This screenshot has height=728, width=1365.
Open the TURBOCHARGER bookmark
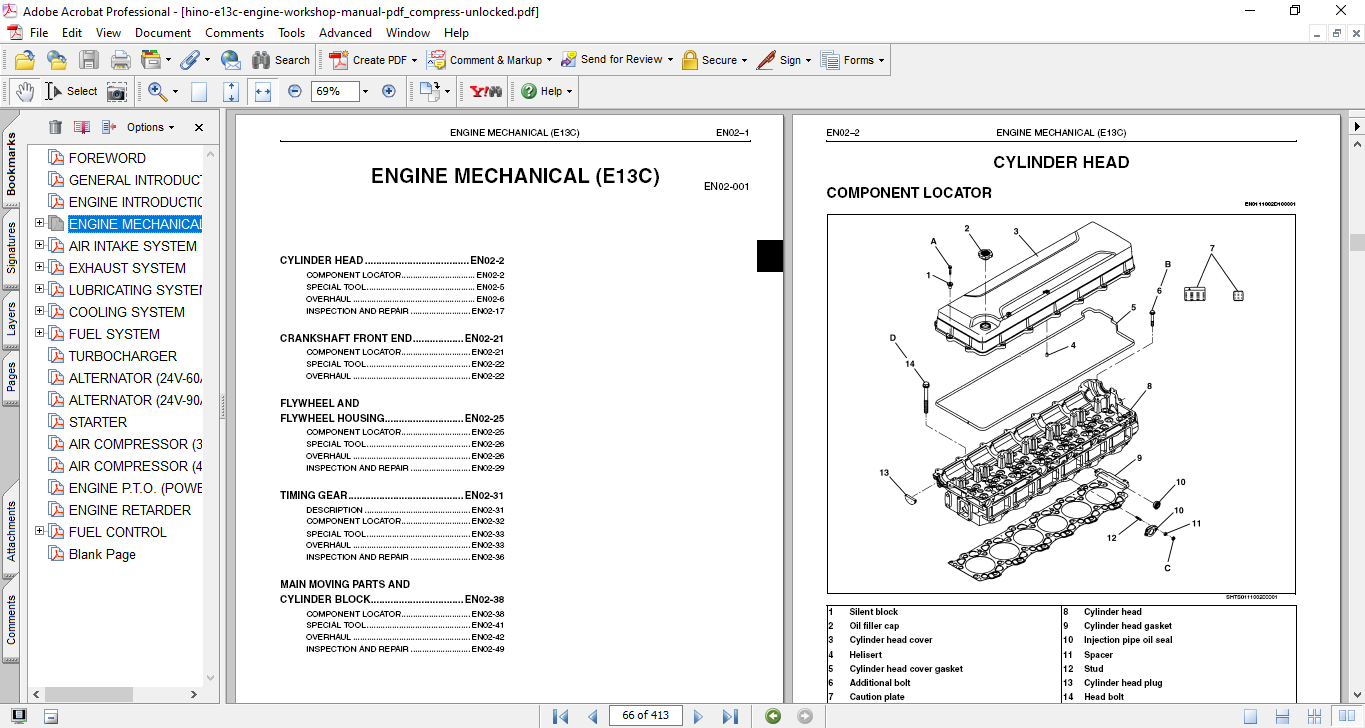(122, 356)
